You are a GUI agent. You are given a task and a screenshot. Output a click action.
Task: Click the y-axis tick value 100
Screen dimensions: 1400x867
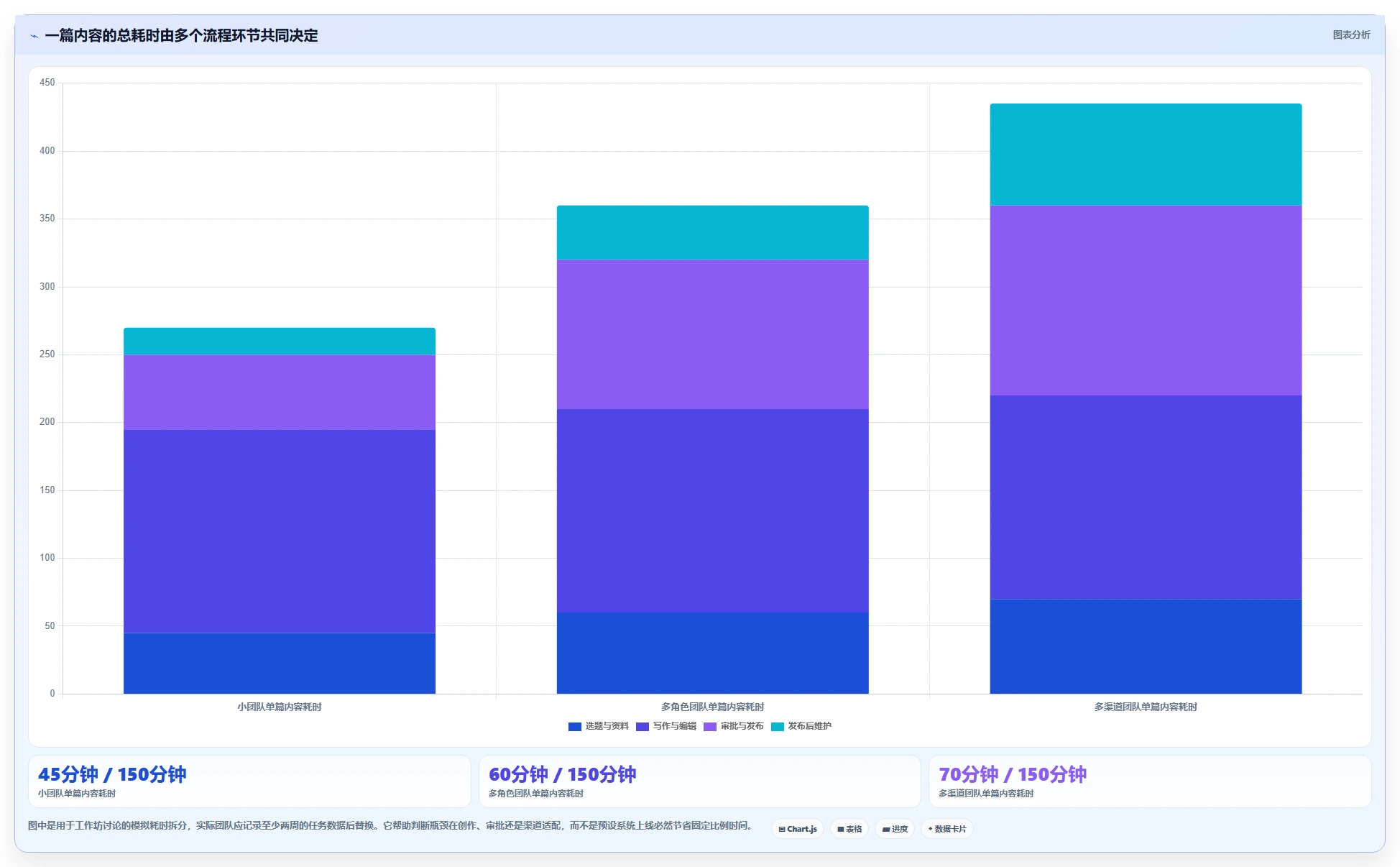[47, 558]
